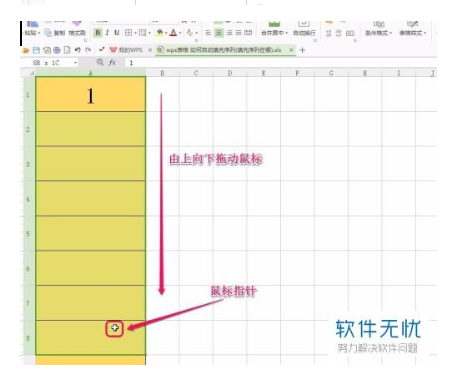The image size is (461, 375).
Task: Click the draw border grid icon
Action: 143,33
